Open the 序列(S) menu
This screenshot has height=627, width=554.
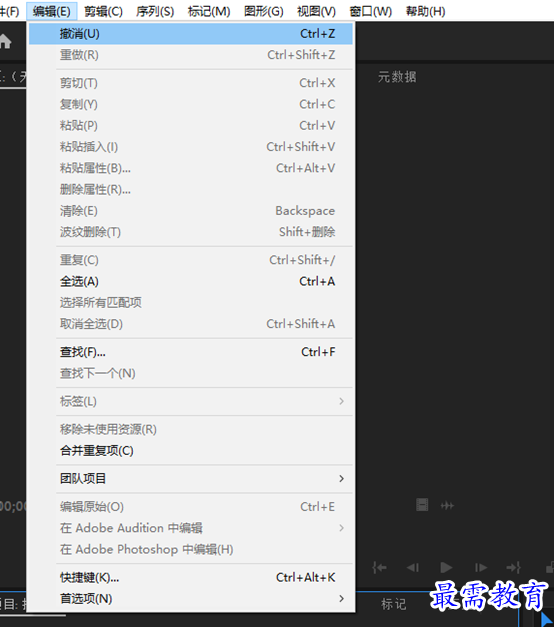[155, 11]
